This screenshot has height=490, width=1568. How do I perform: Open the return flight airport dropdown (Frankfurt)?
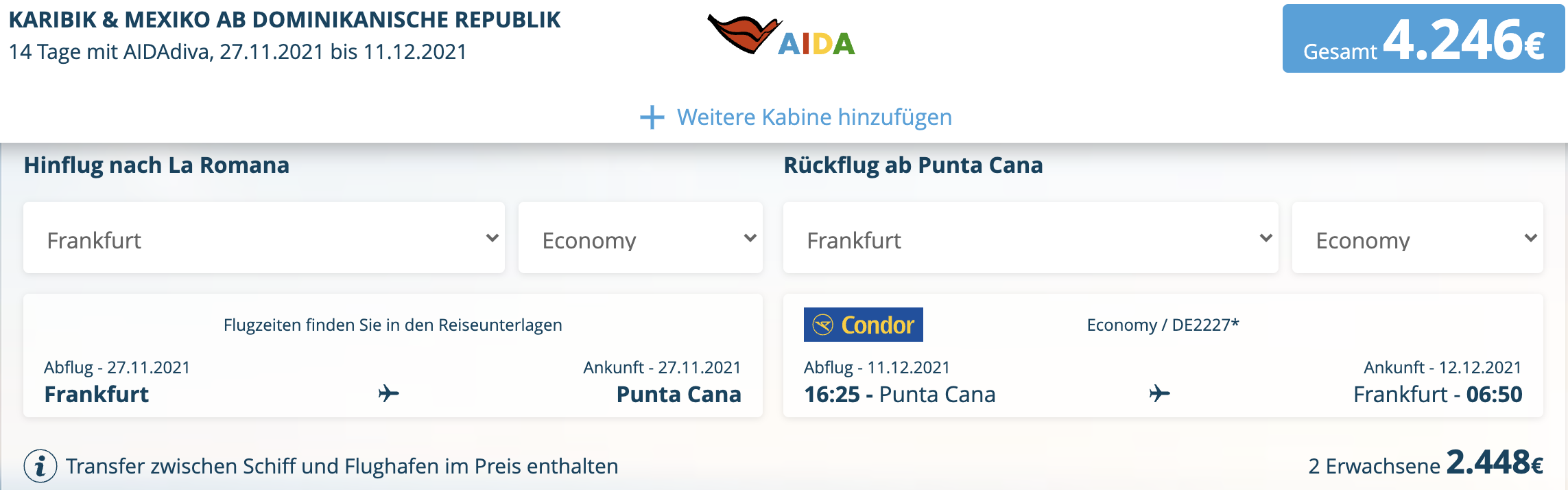tap(1030, 238)
